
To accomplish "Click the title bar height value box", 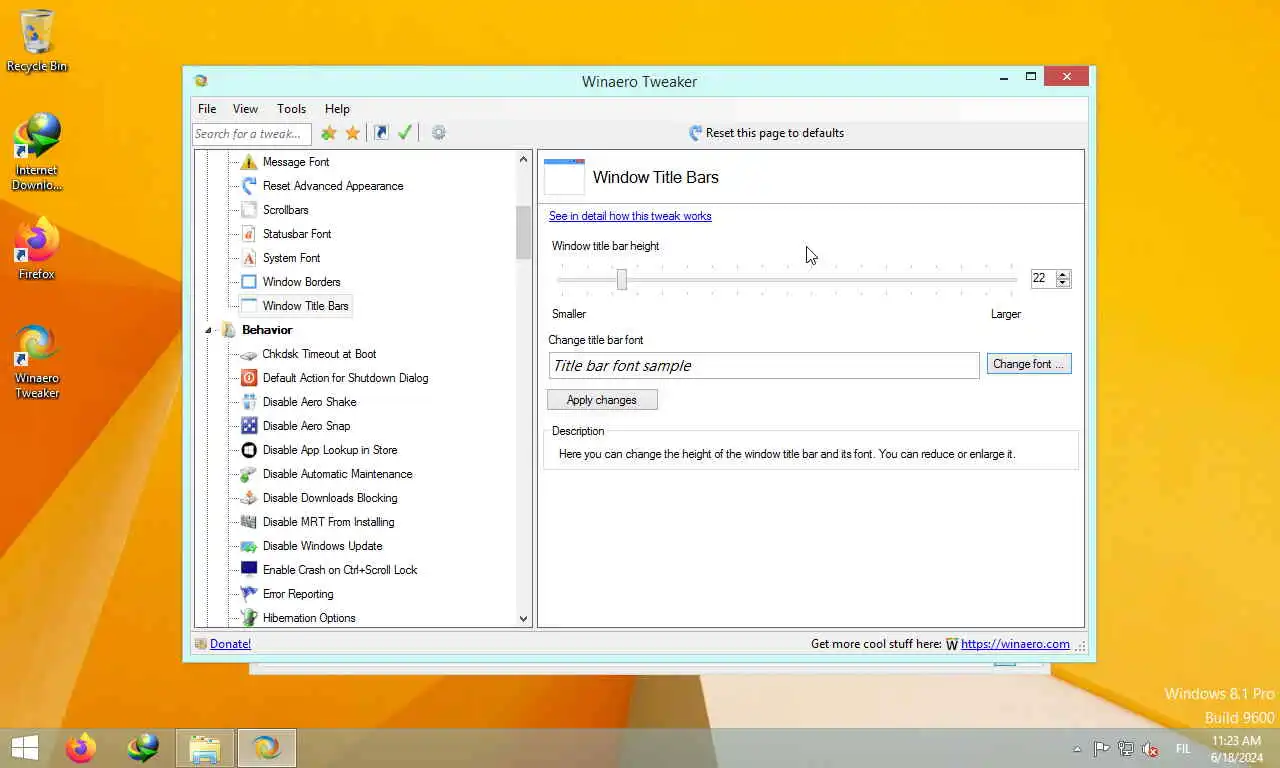I will point(1043,279).
